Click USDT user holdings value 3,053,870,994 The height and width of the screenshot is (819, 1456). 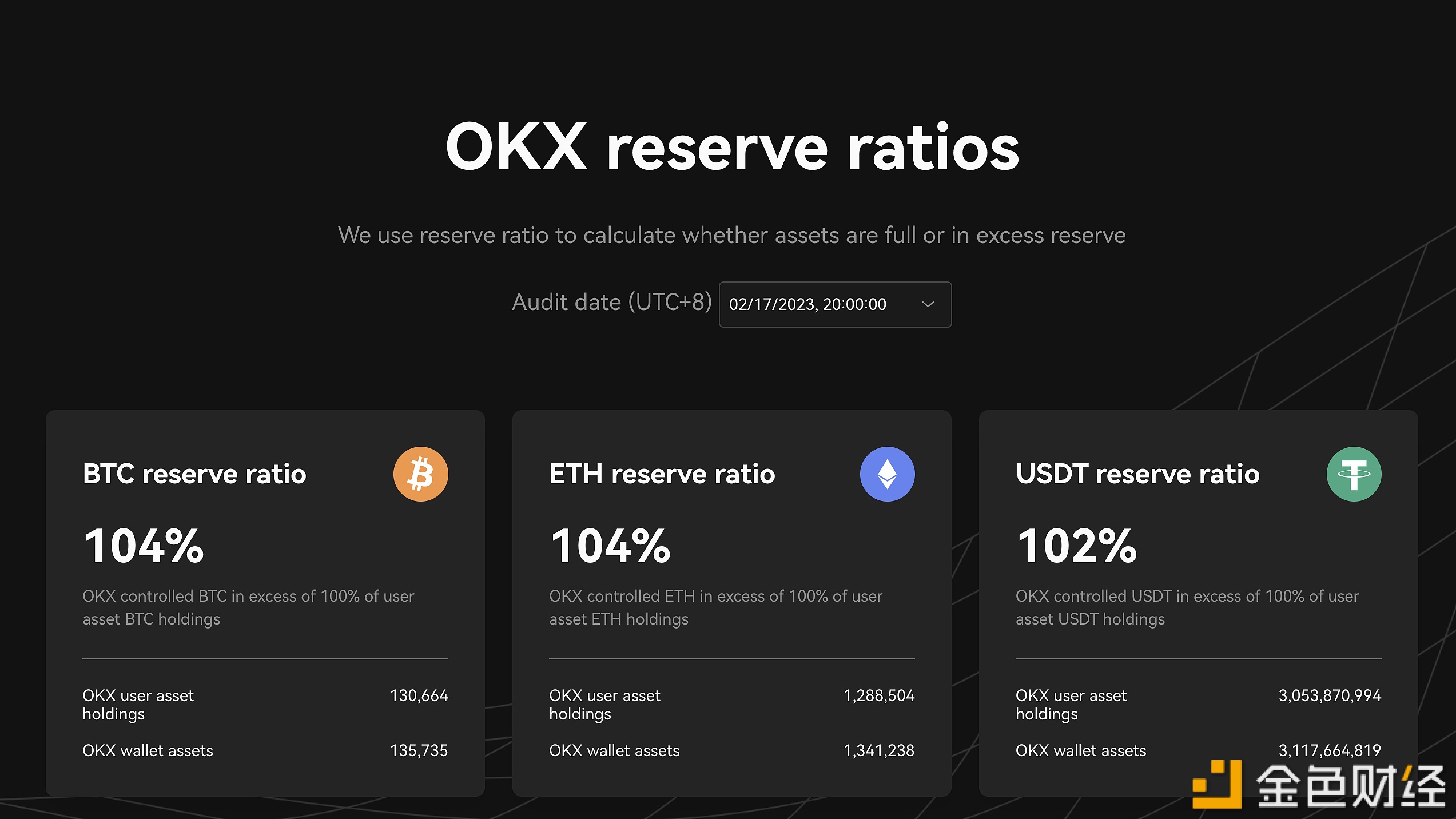coord(1330,695)
